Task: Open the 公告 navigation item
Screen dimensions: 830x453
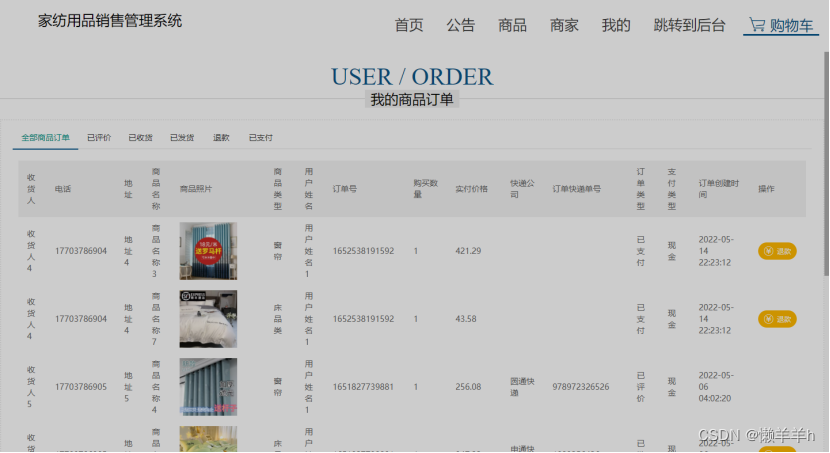Action: tap(461, 25)
